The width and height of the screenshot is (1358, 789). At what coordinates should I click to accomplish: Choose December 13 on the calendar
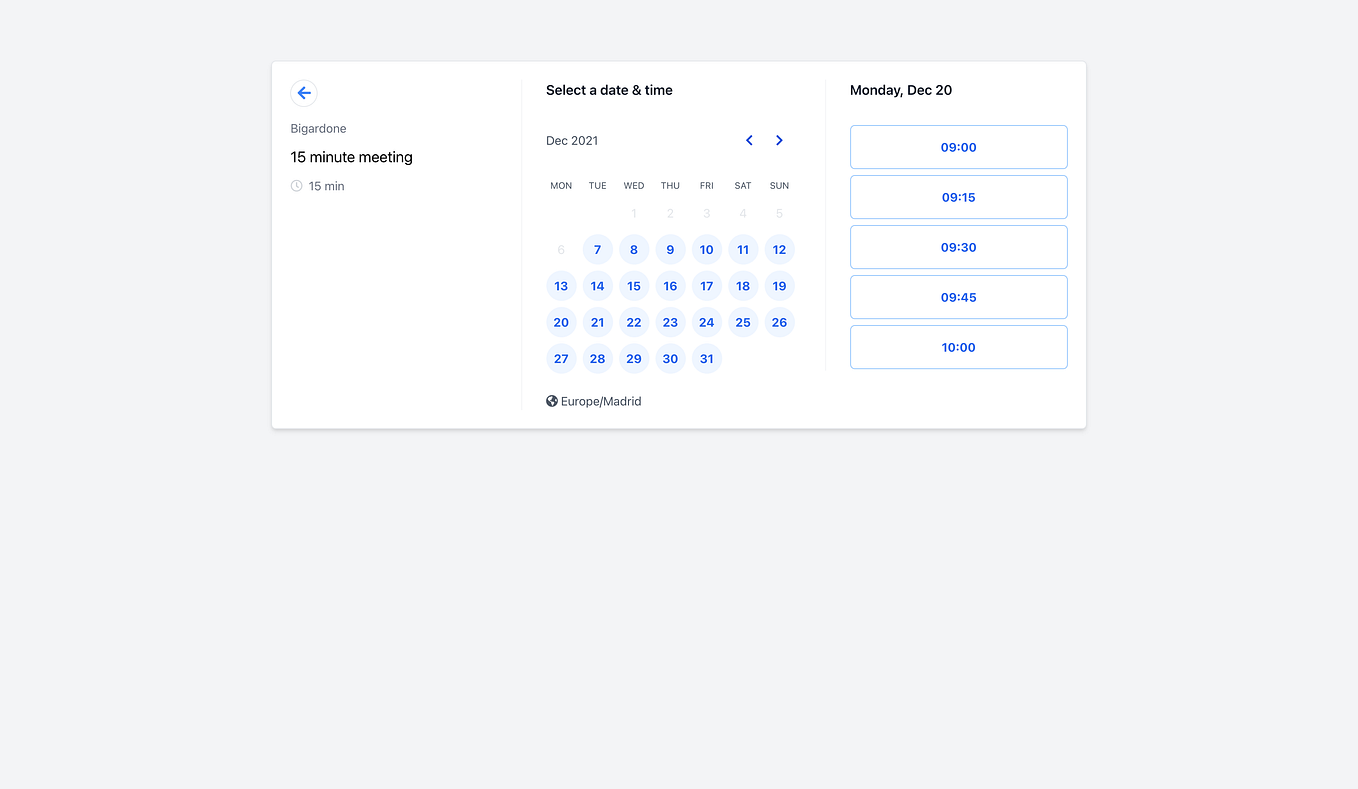pyautogui.click(x=561, y=285)
